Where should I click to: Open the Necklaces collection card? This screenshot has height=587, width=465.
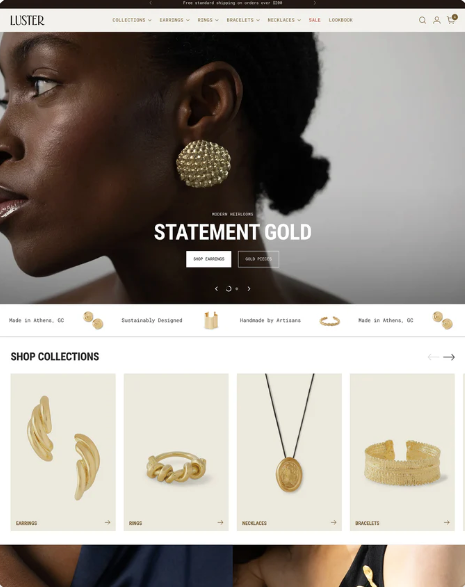tap(289, 452)
